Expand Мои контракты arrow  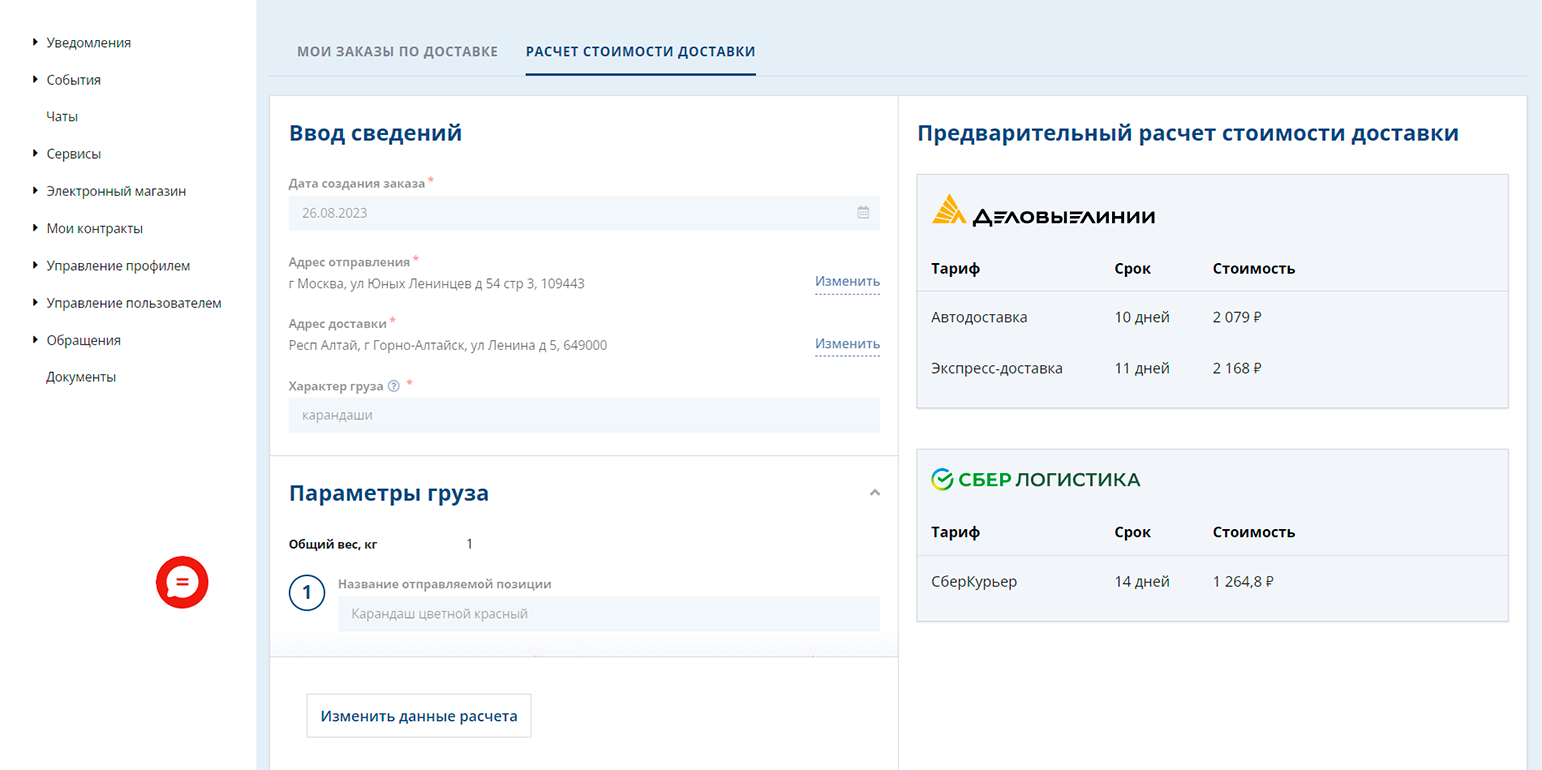[x=35, y=228]
